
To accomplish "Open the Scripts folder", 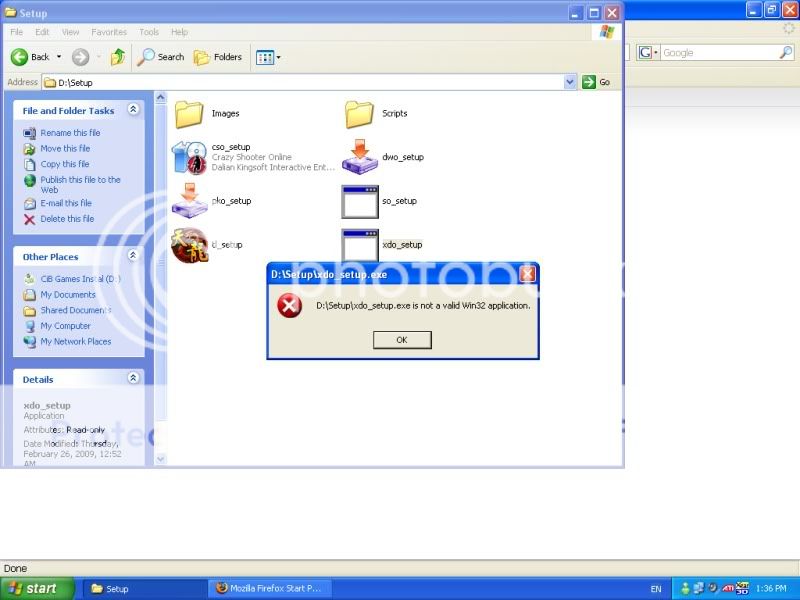I will (x=359, y=114).
